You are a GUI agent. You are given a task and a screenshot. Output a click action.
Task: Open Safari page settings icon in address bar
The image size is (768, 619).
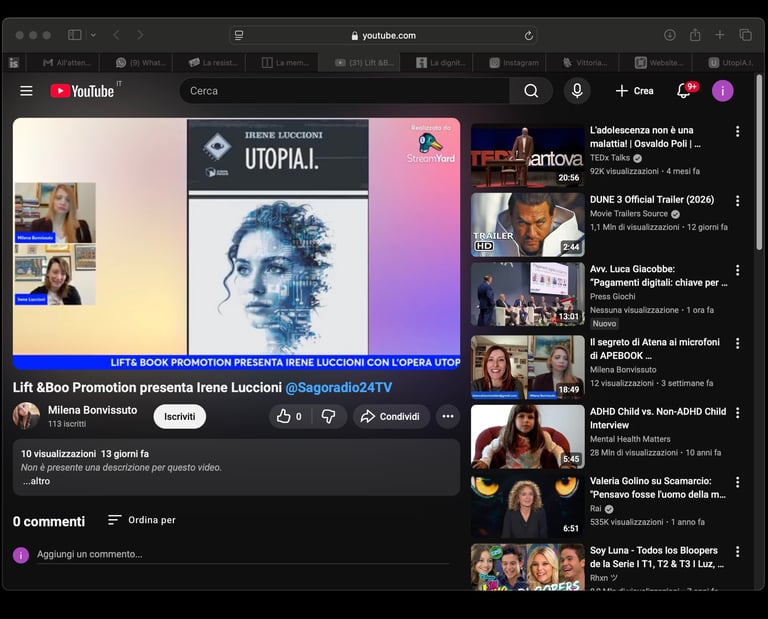[239, 35]
